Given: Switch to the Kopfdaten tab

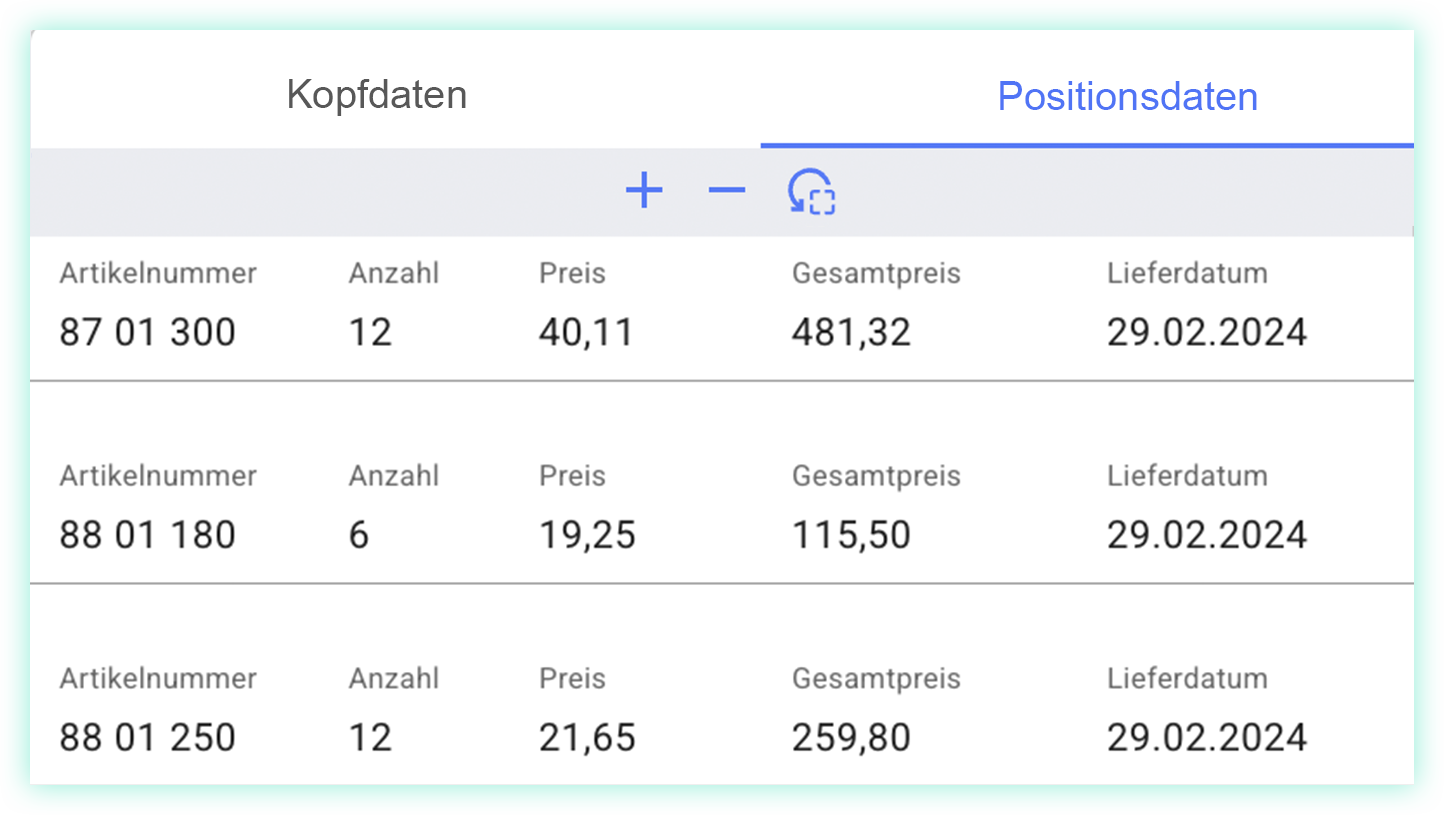Looking at the screenshot, I should [x=377, y=95].
